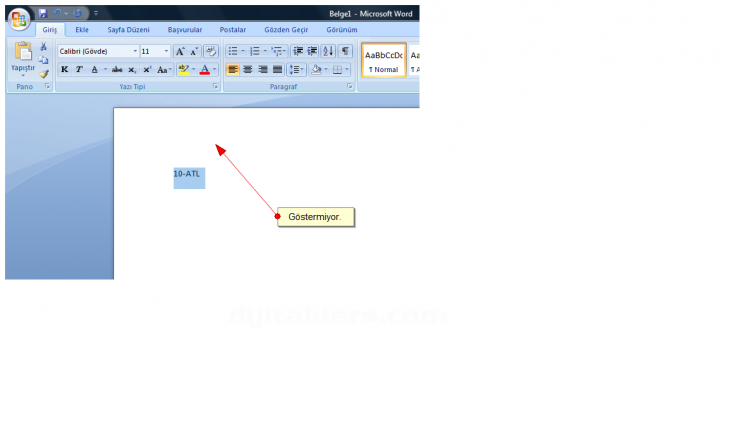This screenshot has width=730, height=430.
Task: Redo the last action
Action: [x=77, y=13]
